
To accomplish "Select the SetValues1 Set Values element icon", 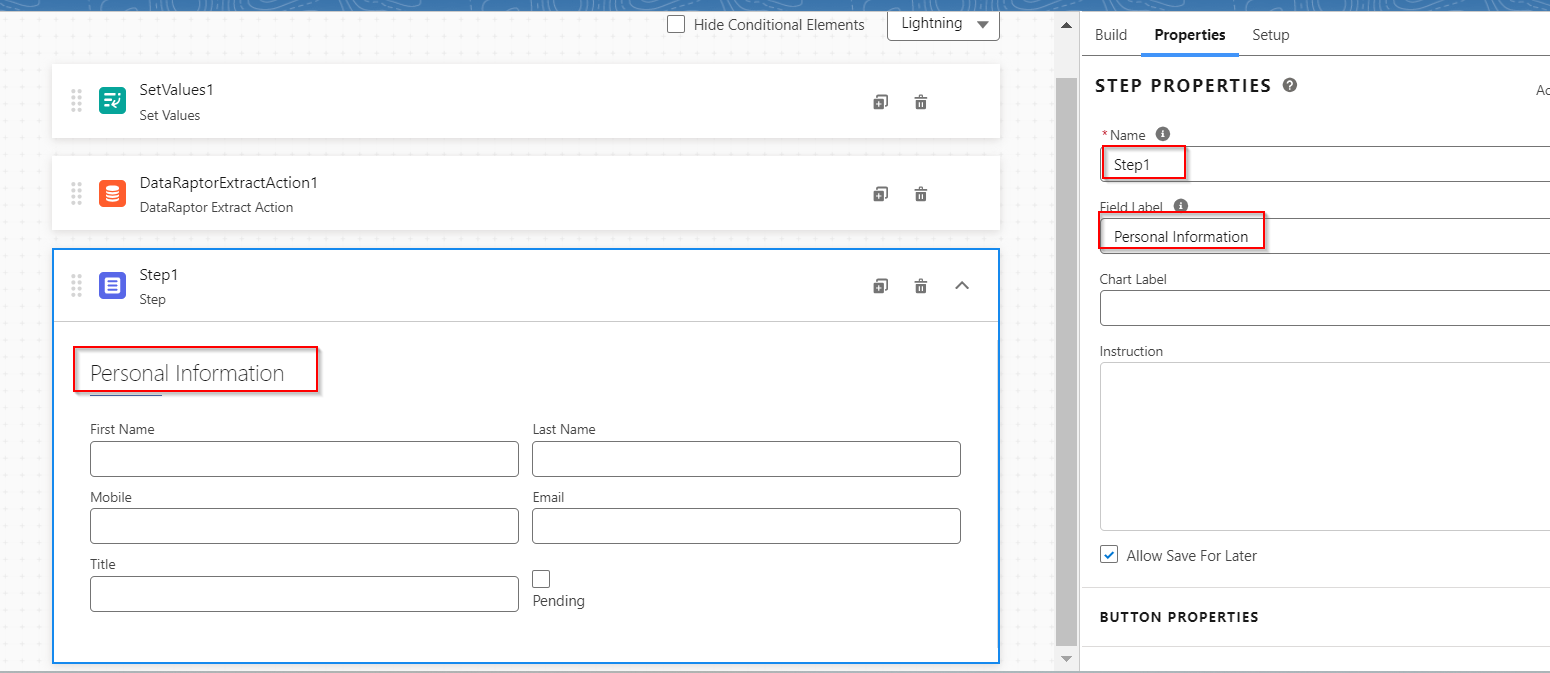I will click(112, 100).
